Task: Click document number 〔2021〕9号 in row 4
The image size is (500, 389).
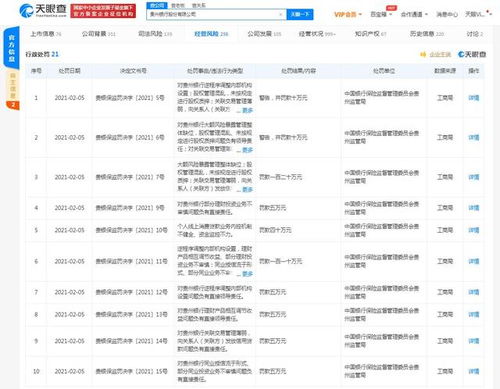Action: 130,208
